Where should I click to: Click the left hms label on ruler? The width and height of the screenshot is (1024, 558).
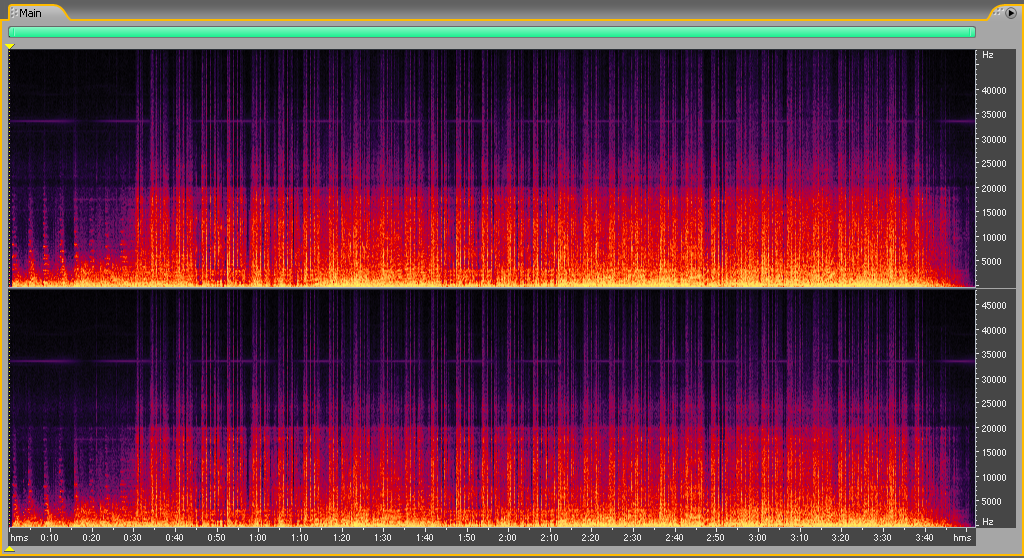point(18,538)
